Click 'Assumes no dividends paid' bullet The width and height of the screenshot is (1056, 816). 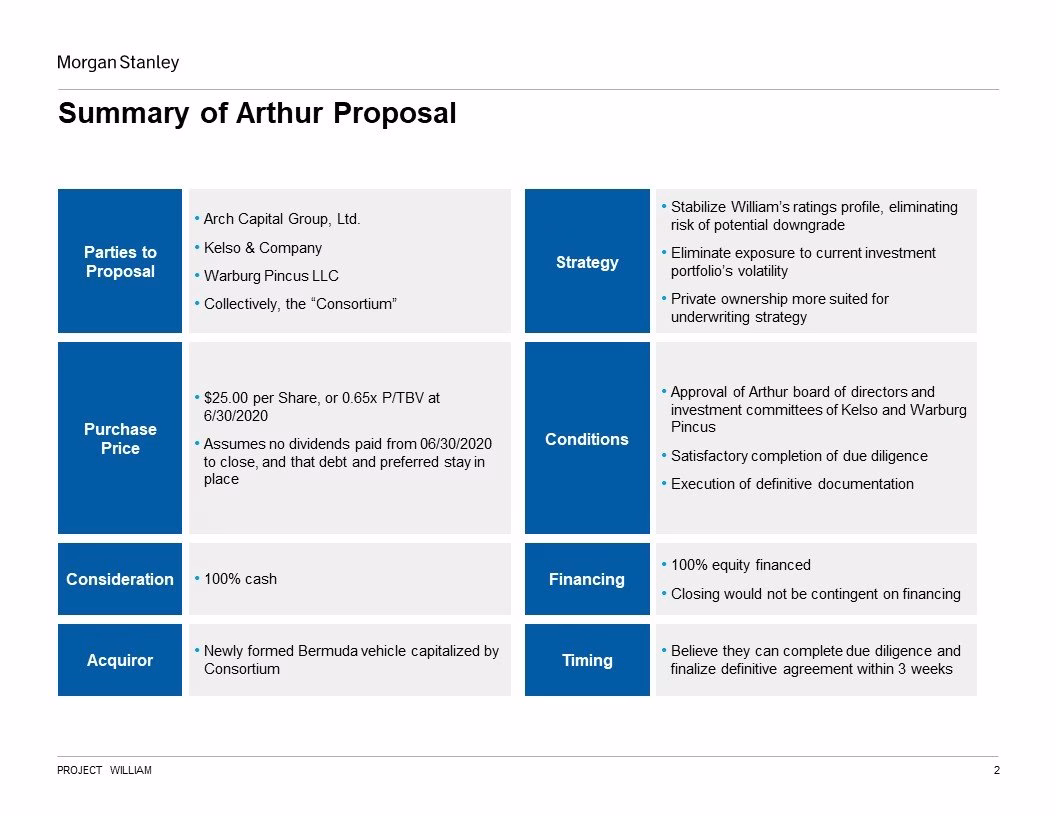click(x=348, y=461)
